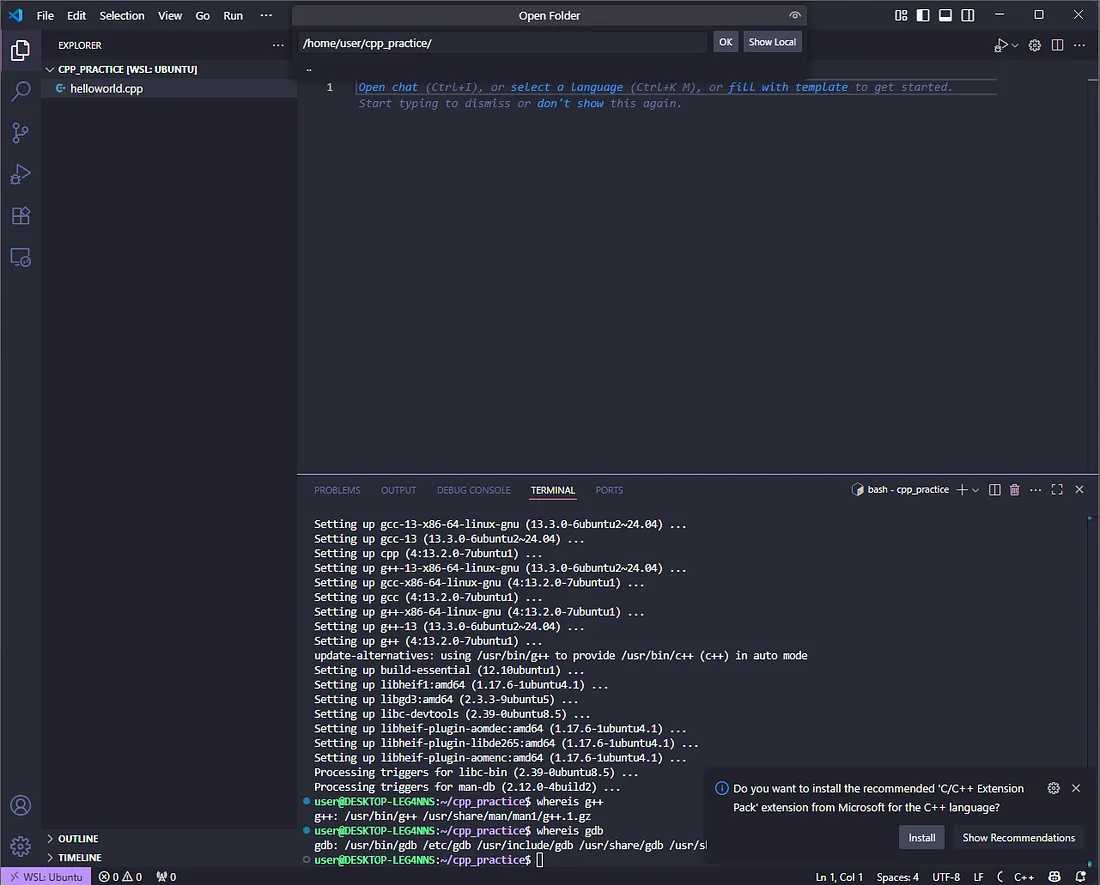Switch to the PORTS tab
Image resolution: width=1100 pixels, height=885 pixels.
[609, 490]
